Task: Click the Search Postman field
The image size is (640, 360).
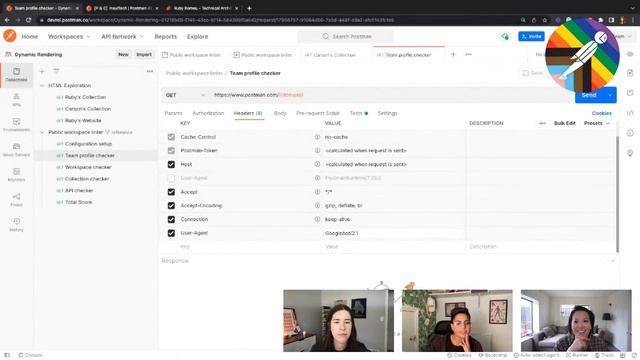Action: coord(345,36)
